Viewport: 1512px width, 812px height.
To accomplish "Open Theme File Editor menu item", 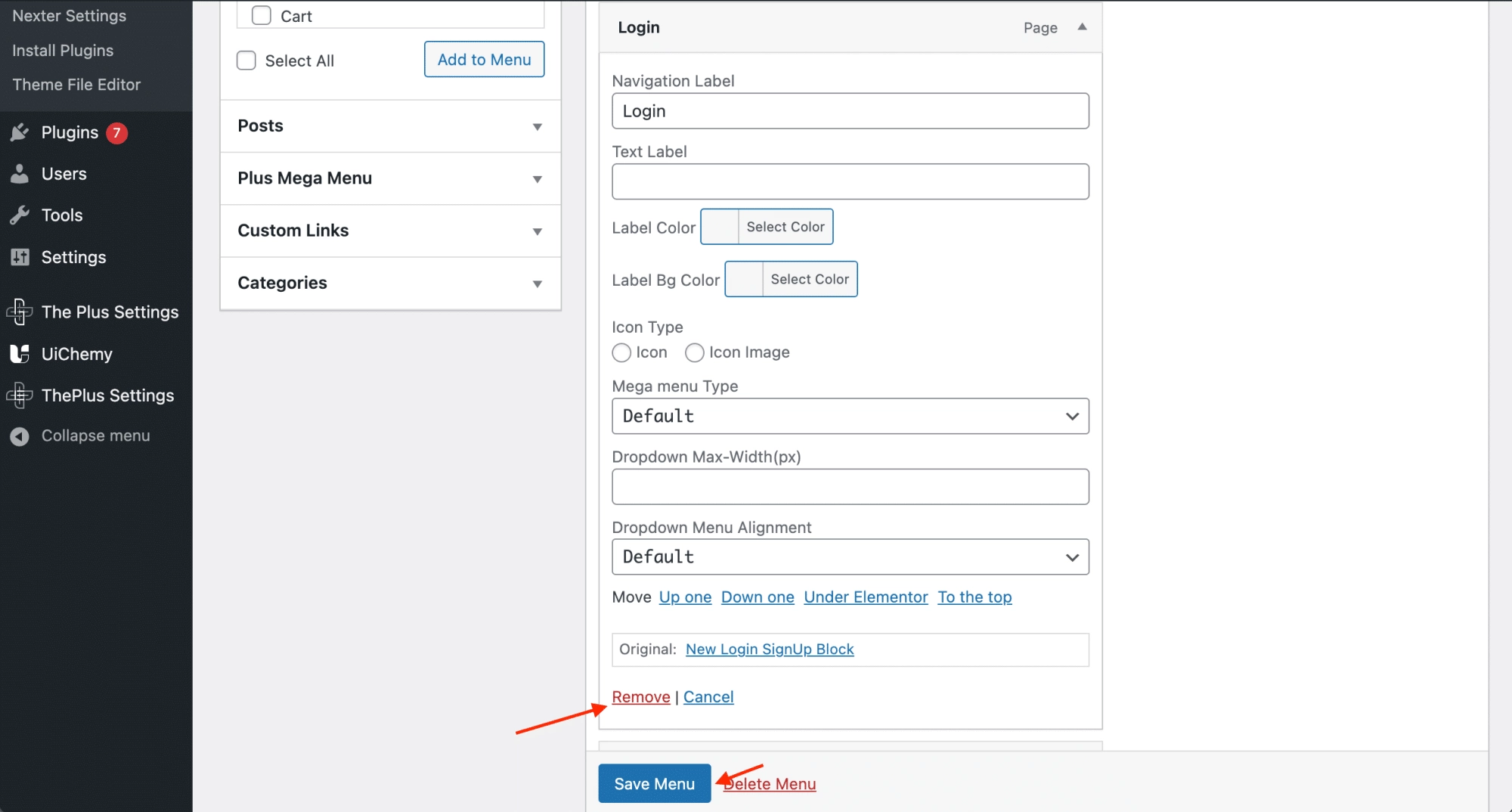I will pos(76,85).
